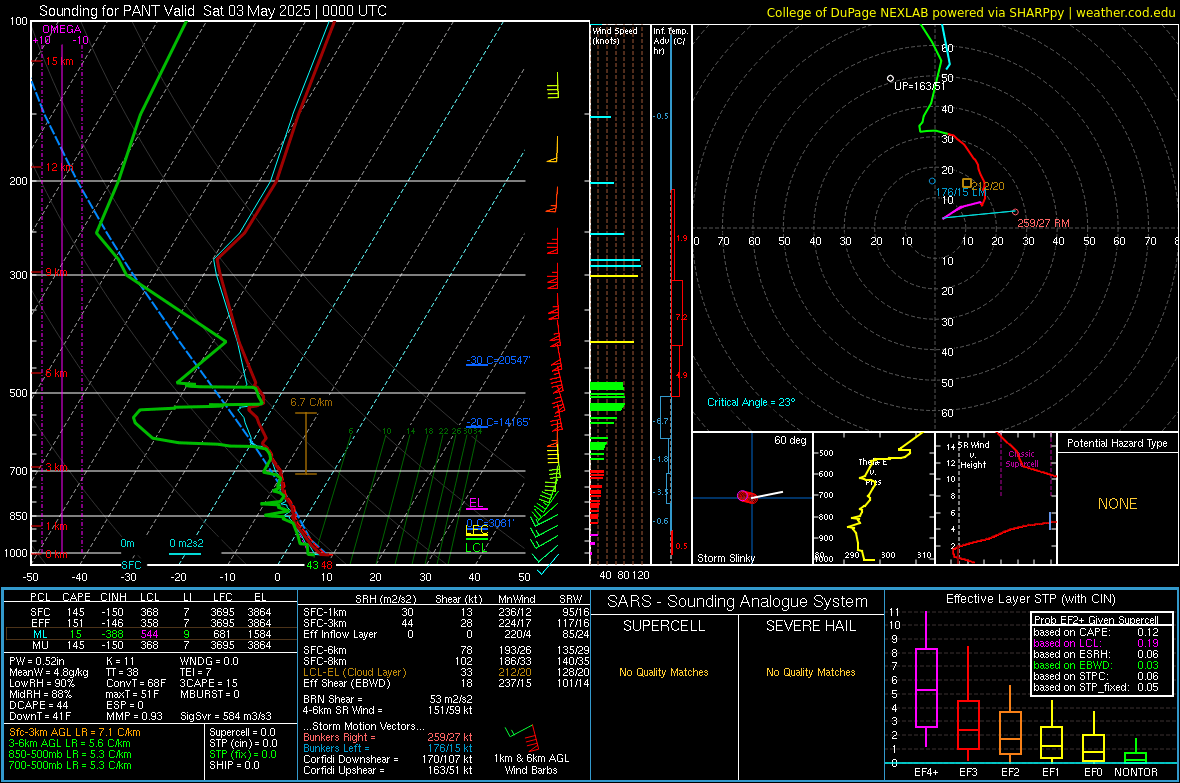The width and height of the screenshot is (1180, 783).
Task: Click the '60 deg' slinky value
Action: tap(789, 440)
